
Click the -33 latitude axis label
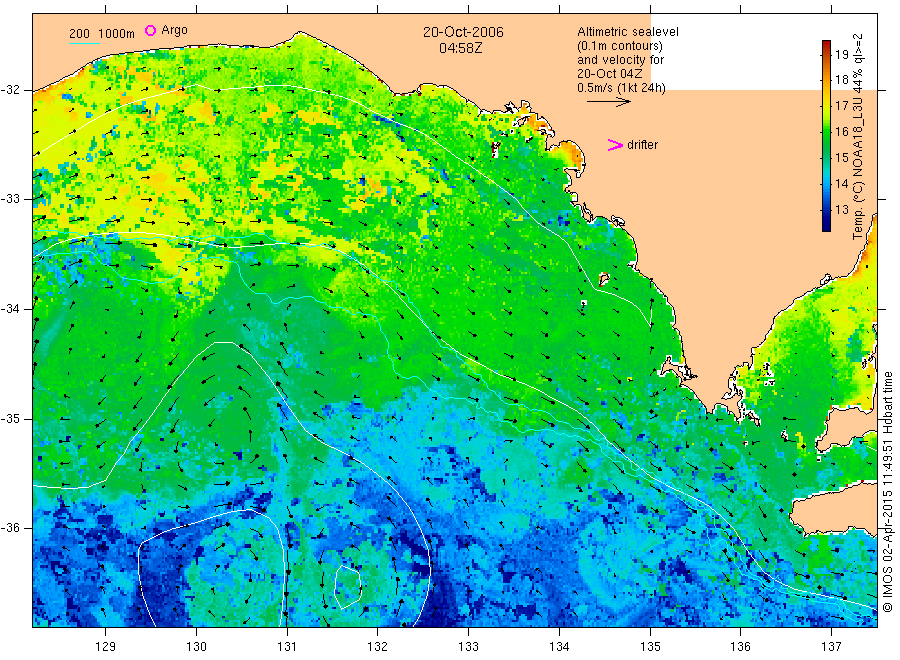tap(10, 199)
